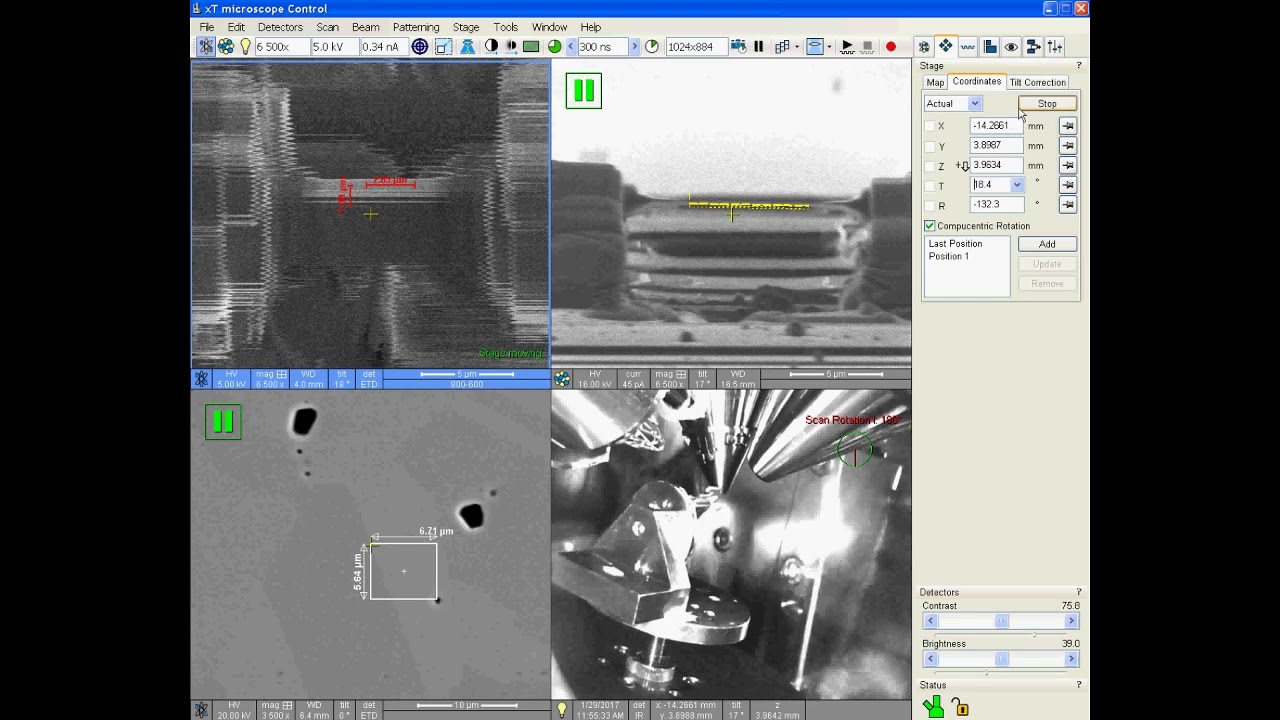This screenshot has height=720, width=1280.
Task: Open the Detectors menu
Action: (x=280, y=27)
